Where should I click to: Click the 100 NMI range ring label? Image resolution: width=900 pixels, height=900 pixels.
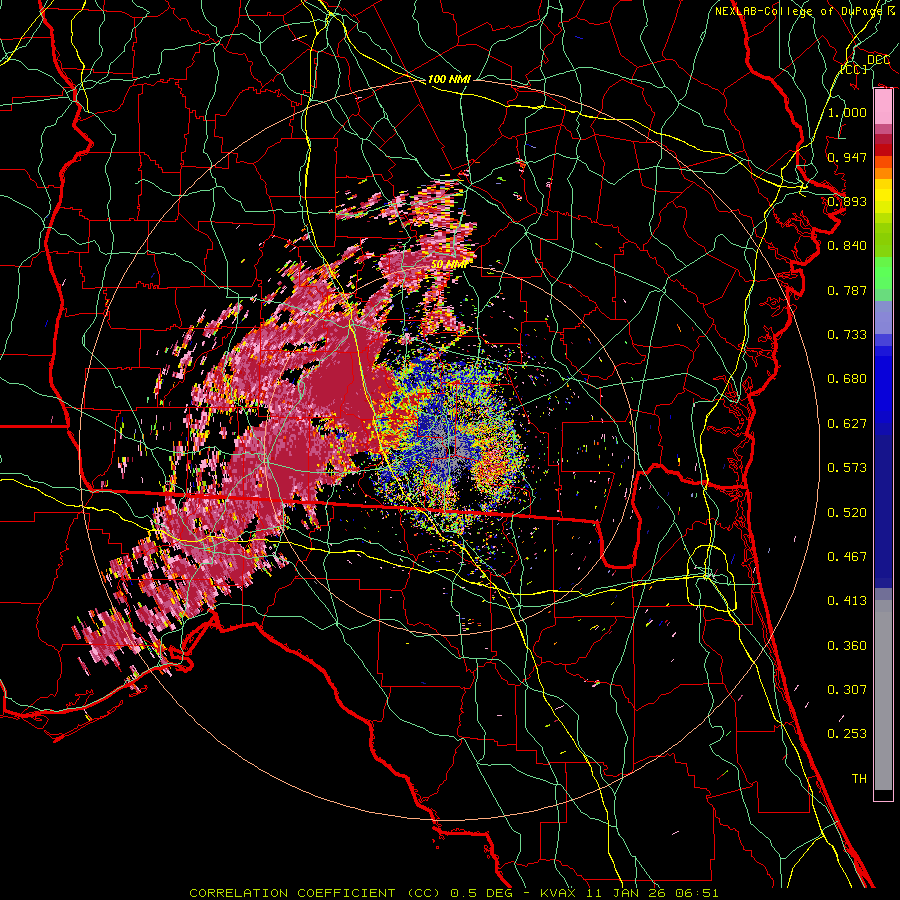(449, 79)
